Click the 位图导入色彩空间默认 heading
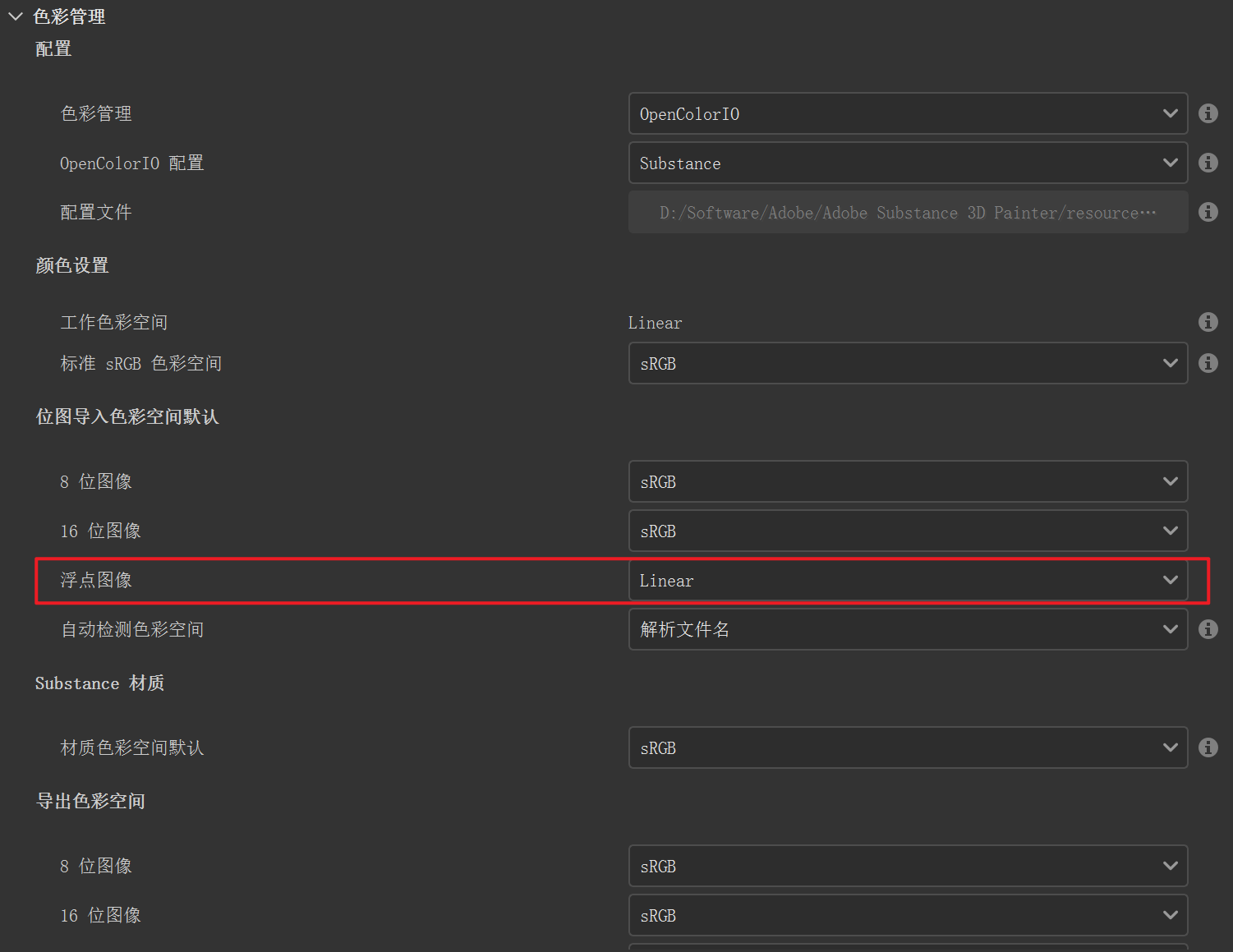1233x952 pixels. point(127,416)
